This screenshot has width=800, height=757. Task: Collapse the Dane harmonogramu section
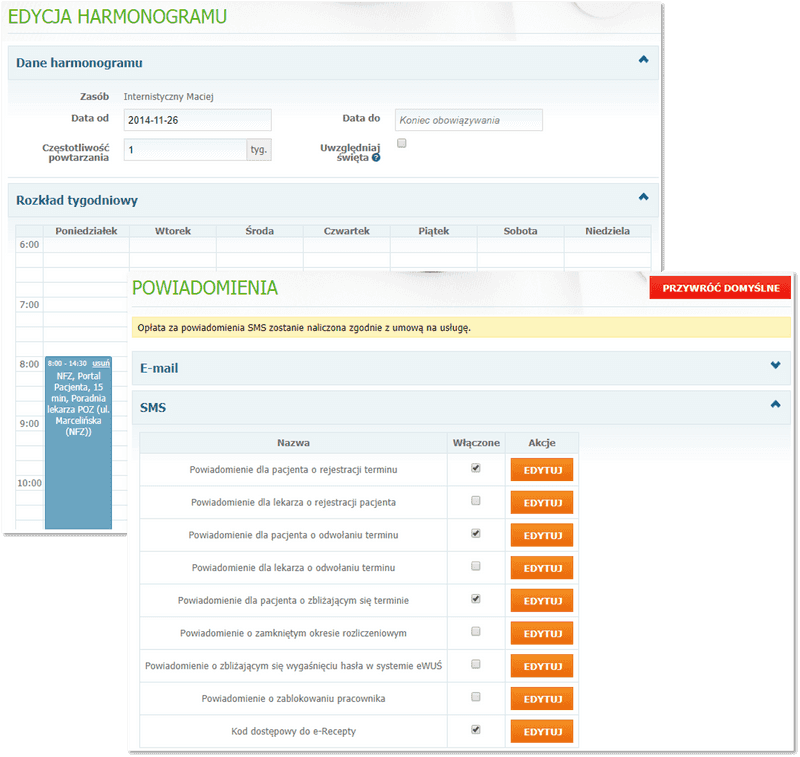643,60
